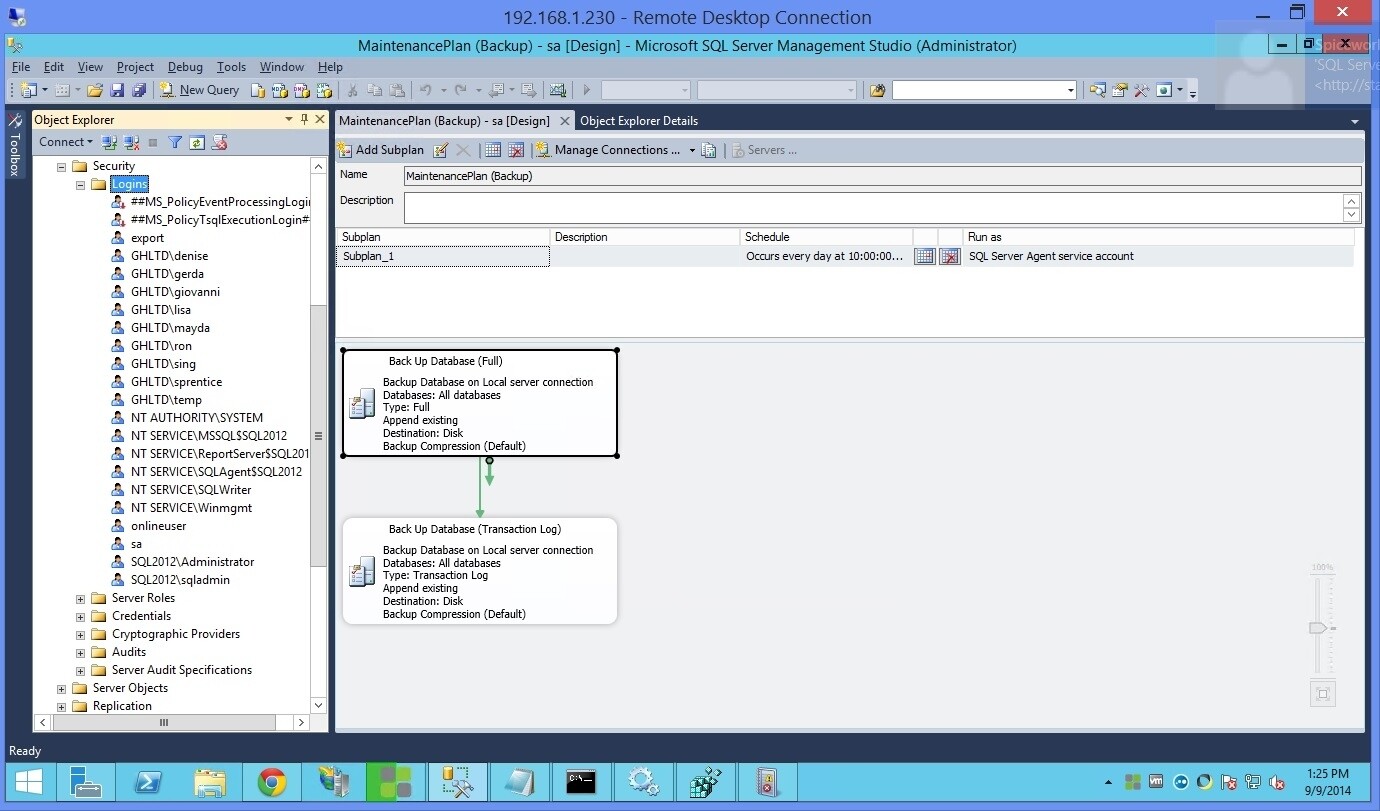Image resolution: width=1380 pixels, height=811 pixels.
Task: Click the Back Up Database (Full) task box
Action: coord(480,402)
